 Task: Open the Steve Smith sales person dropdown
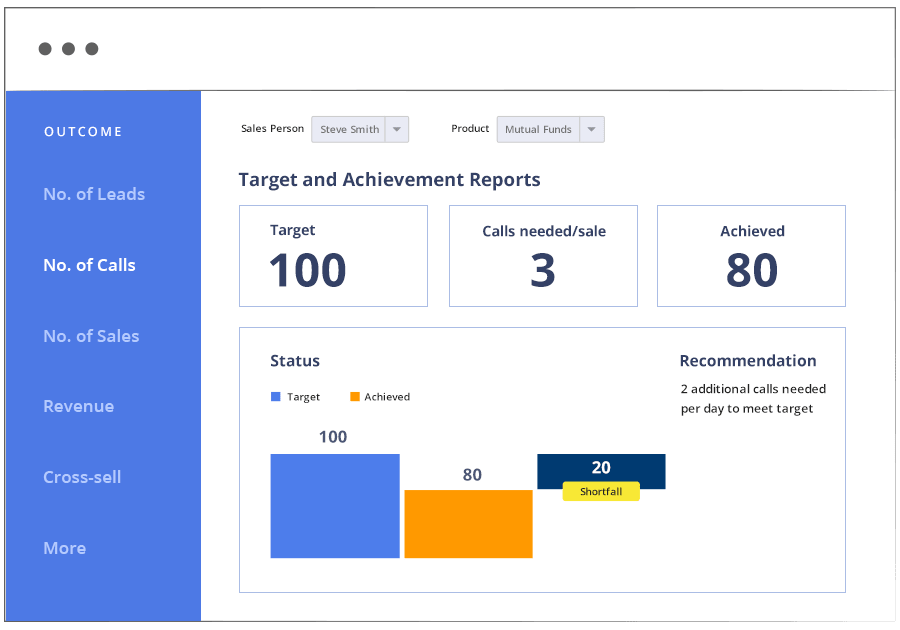[360, 129]
